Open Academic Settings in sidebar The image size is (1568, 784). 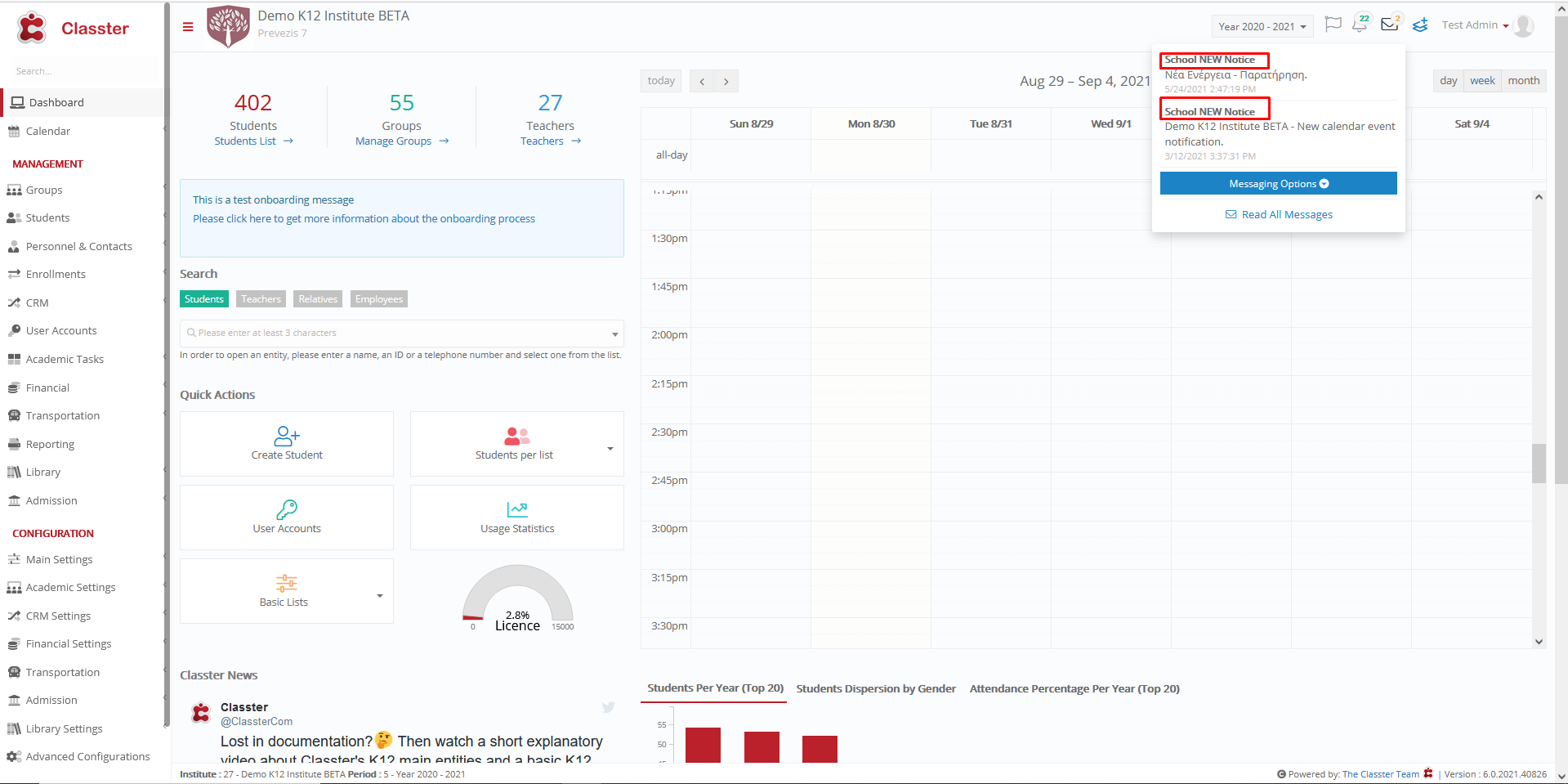click(x=70, y=587)
